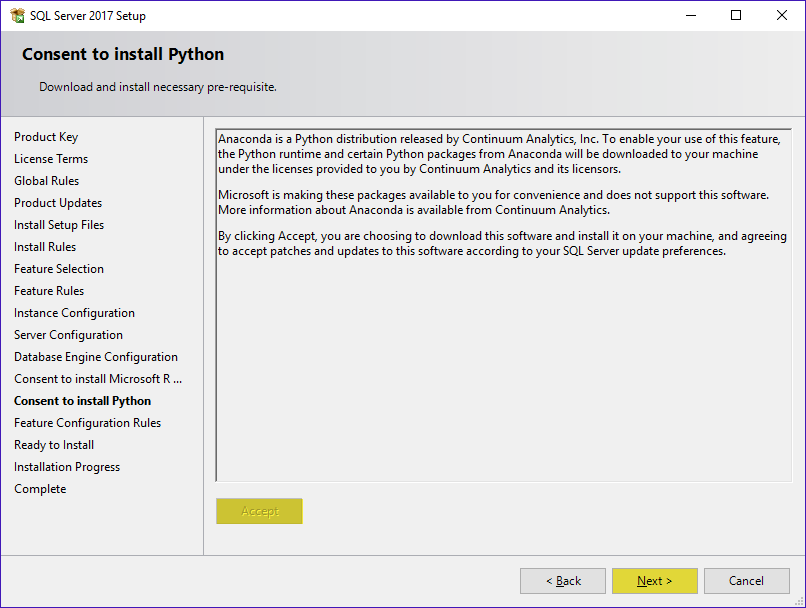The image size is (806, 608).
Task: Click the Accept button
Action: [259, 511]
